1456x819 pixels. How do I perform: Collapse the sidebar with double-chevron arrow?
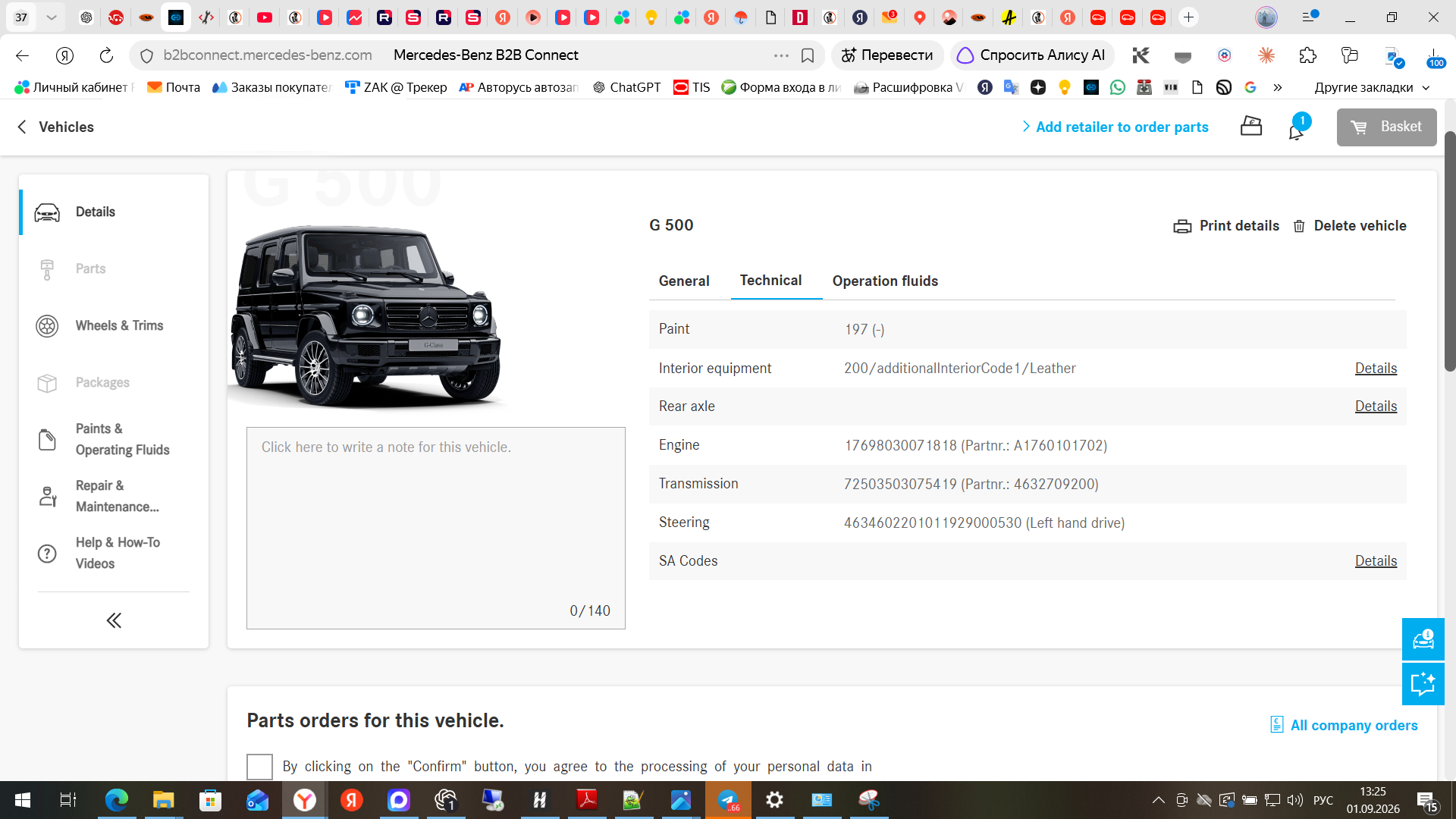point(114,621)
